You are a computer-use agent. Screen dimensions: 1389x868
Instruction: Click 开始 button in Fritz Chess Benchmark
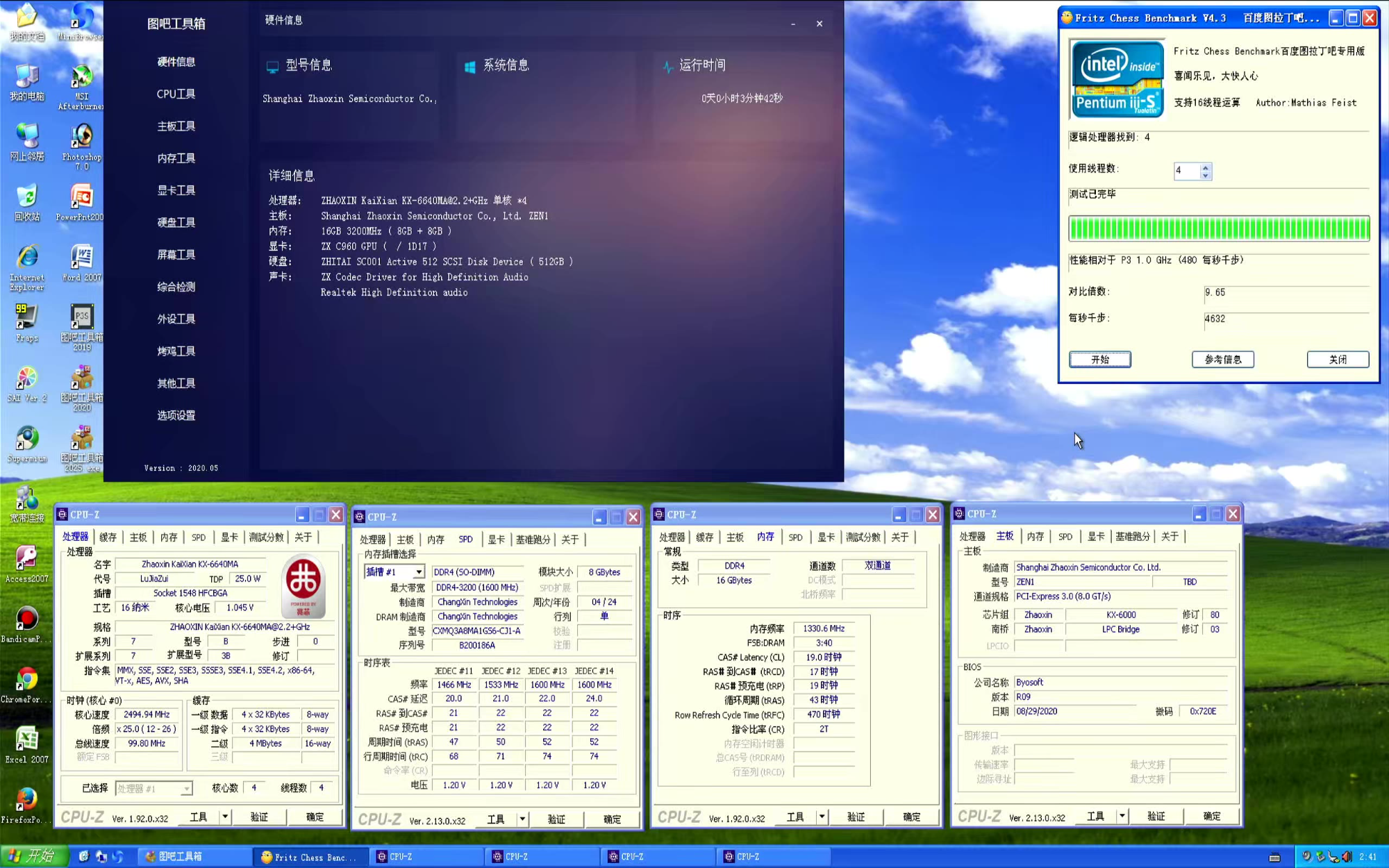(1099, 359)
